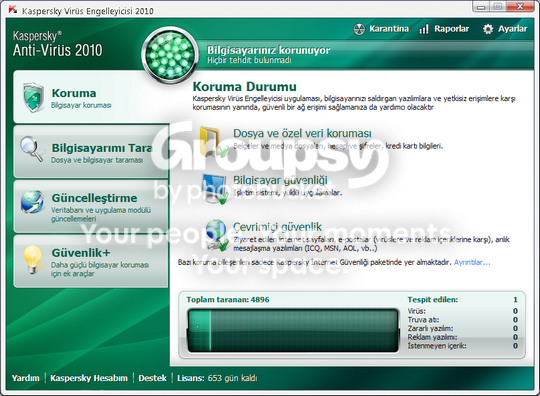
Task: Click the scan activity graph
Action: pos(293,331)
